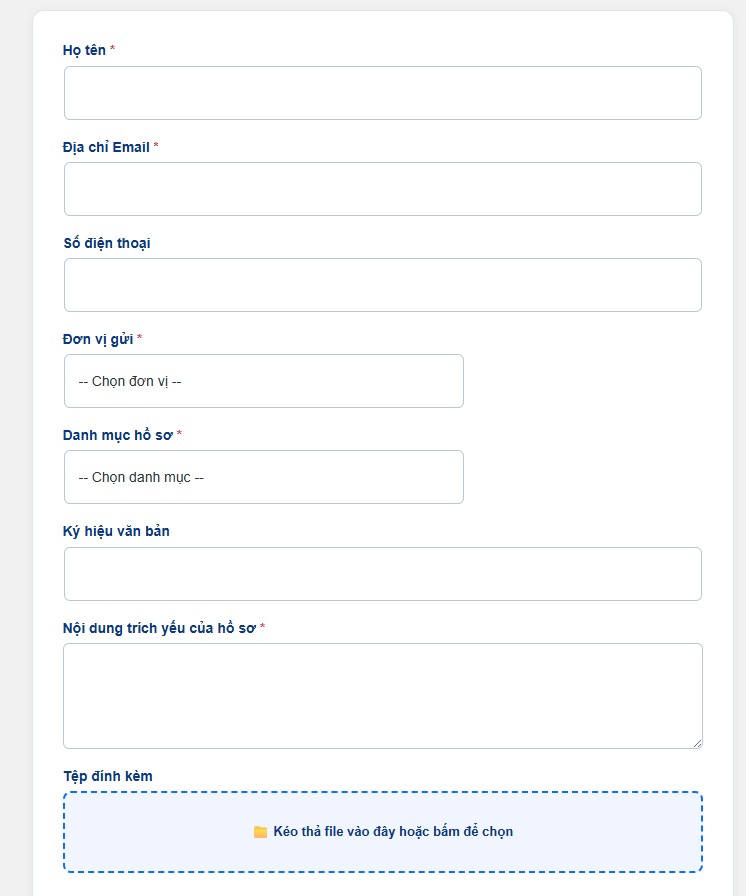Click the Ký hiệu văn bản label
This screenshot has height=896, width=746.
point(116,531)
